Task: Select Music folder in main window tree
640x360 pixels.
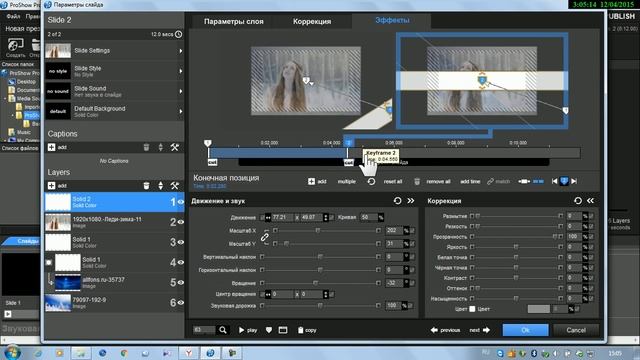Action: 23,132
